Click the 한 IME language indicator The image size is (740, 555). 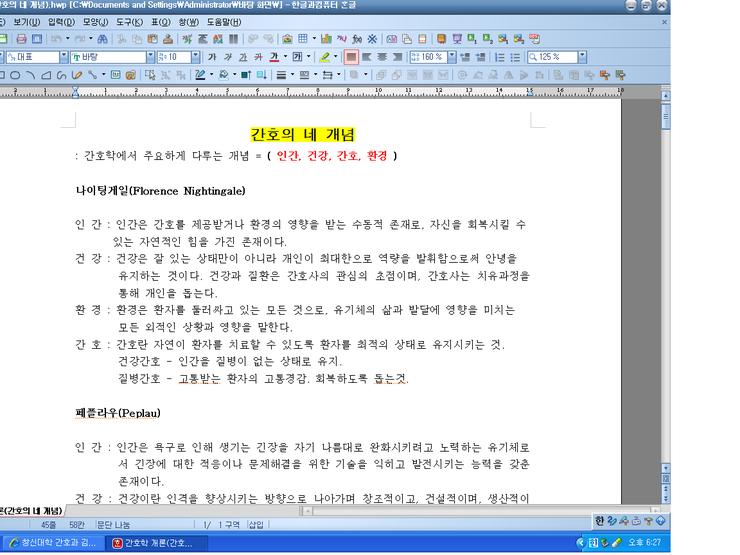[599, 521]
